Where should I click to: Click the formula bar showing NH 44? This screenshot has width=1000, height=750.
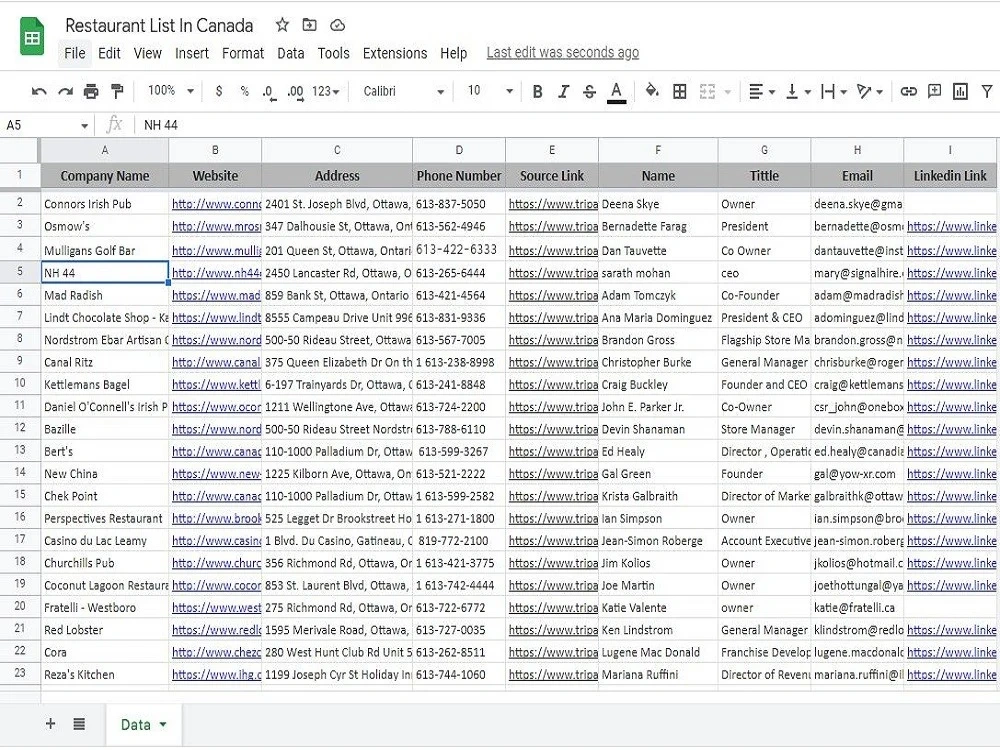[x=568, y=125]
